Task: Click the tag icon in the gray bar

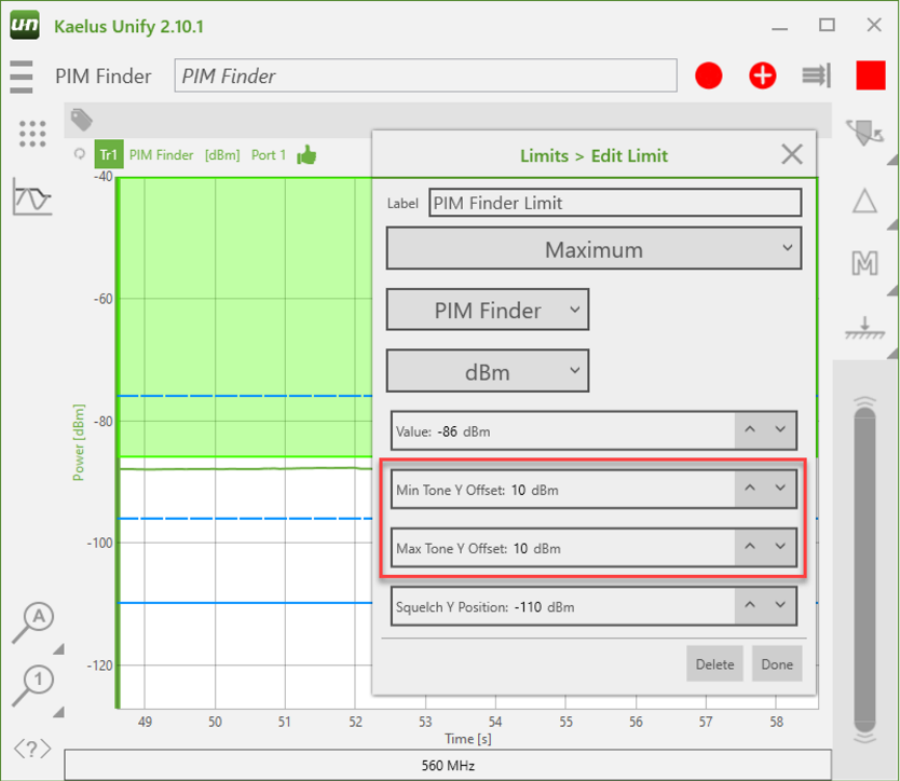Action: pos(81,120)
